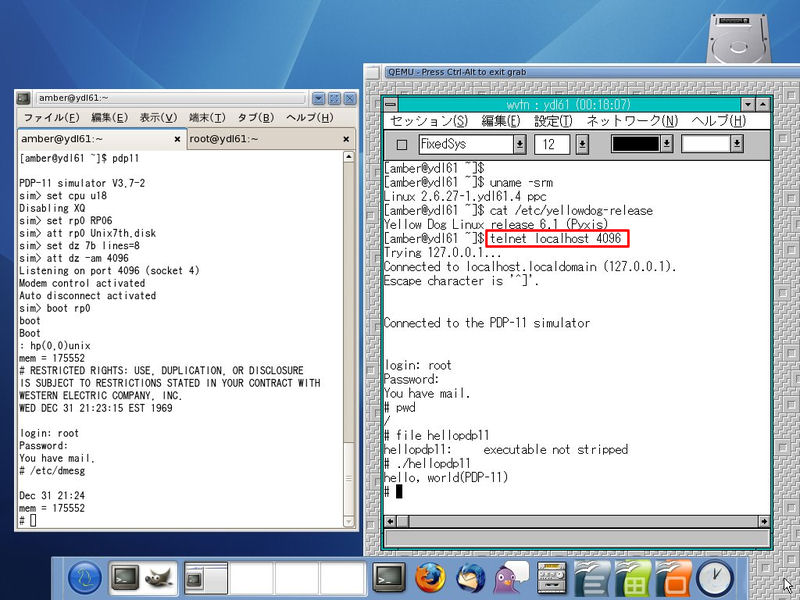Click "sim> att rp0 Unix7th.disk" line
The height and width of the screenshot is (600, 800).
(x=87, y=233)
